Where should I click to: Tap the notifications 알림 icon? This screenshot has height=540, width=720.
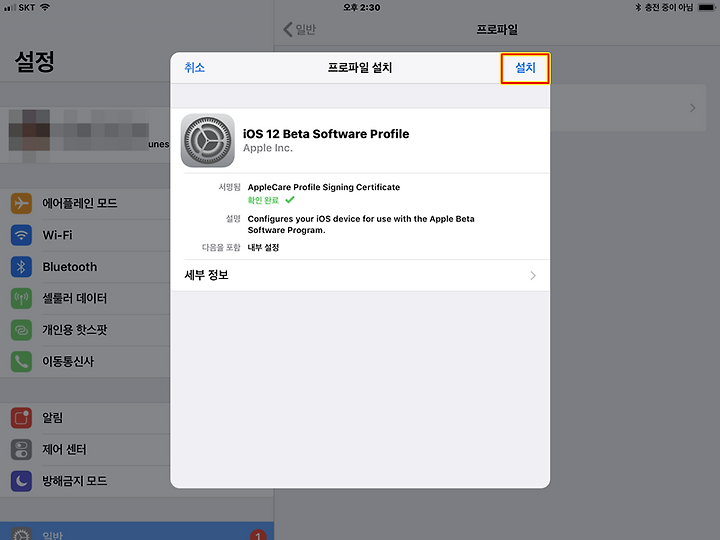(x=22, y=418)
